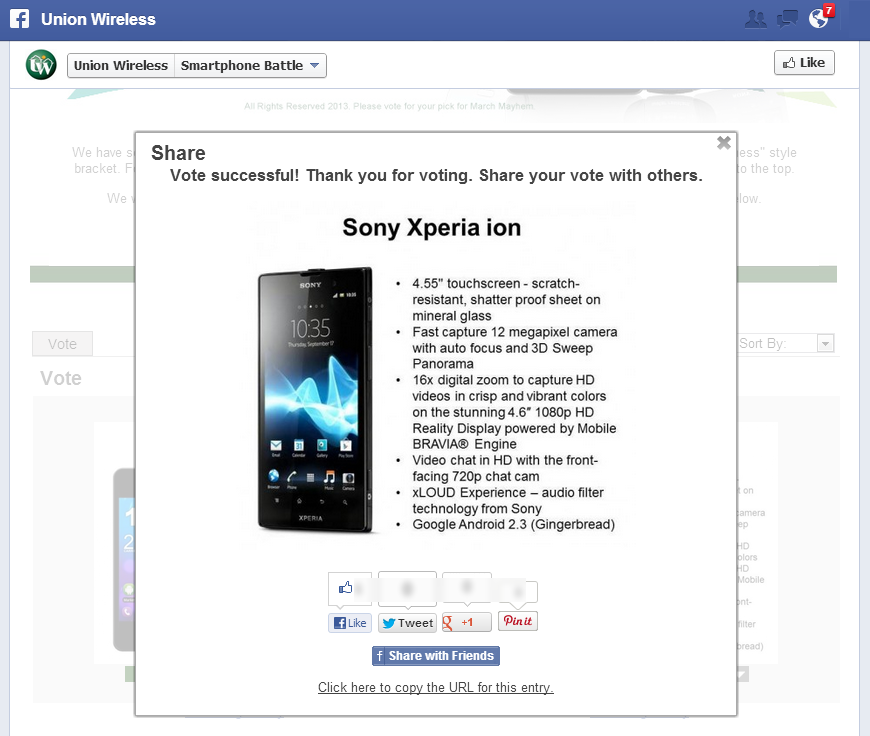This screenshot has width=870, height=736.
Task: Open the Sort By dropdown in background
Action: point(825,344)
